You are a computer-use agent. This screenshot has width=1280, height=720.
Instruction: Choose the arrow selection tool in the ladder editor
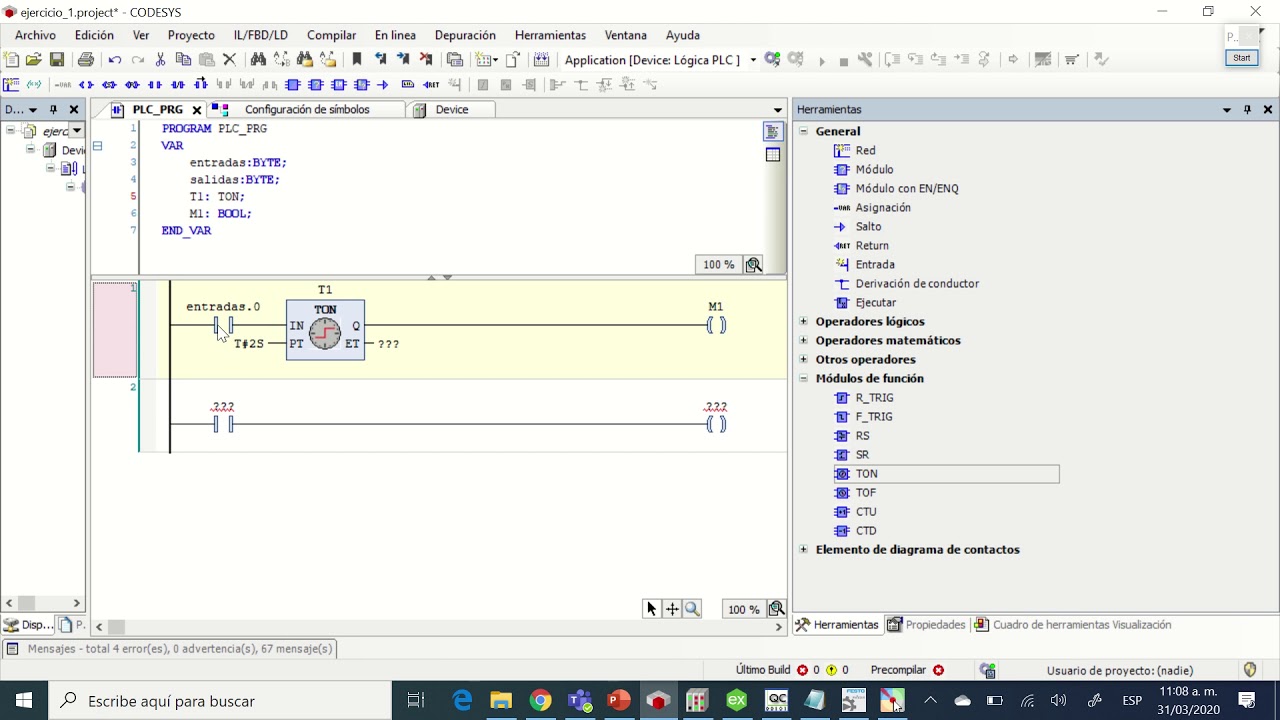click(x=652, y=609)
